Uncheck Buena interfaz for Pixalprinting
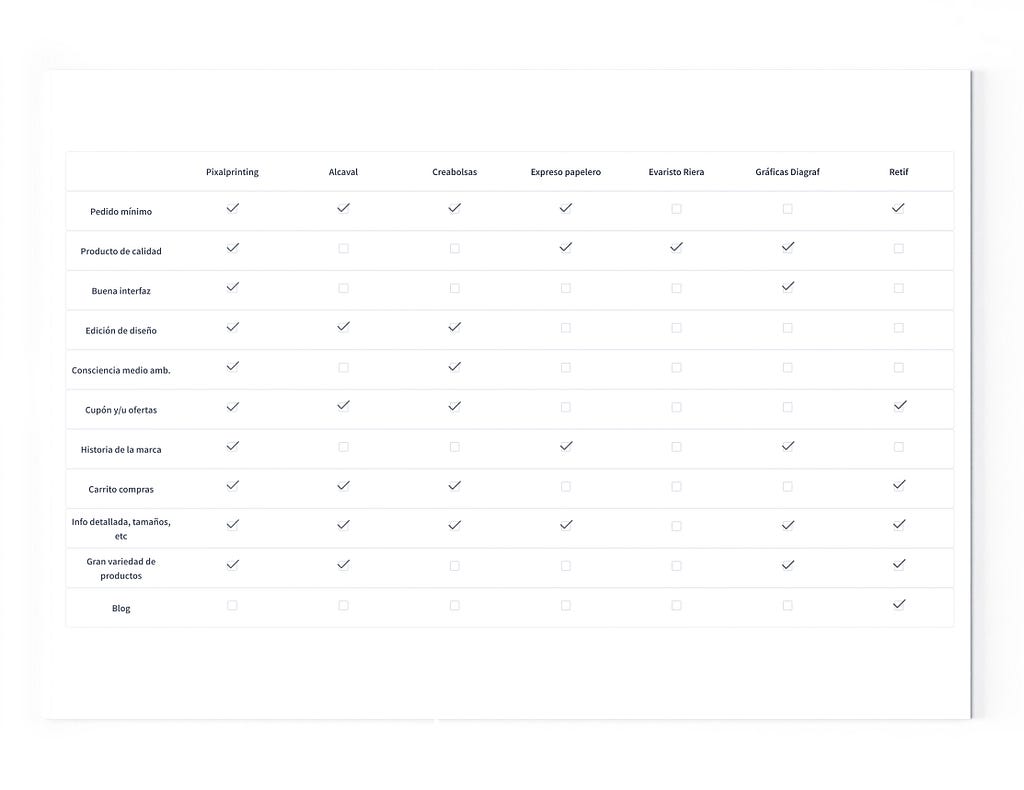1024x790 pixels. point(232,287)
